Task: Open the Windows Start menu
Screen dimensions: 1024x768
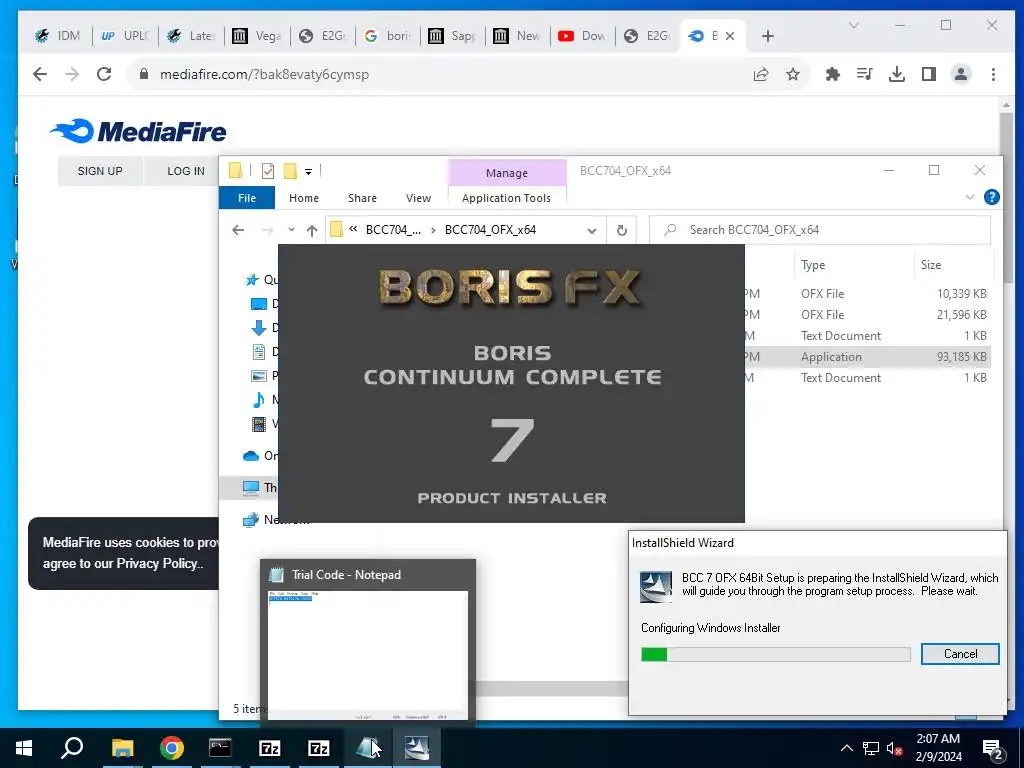Action: click(x=24, y=748)
